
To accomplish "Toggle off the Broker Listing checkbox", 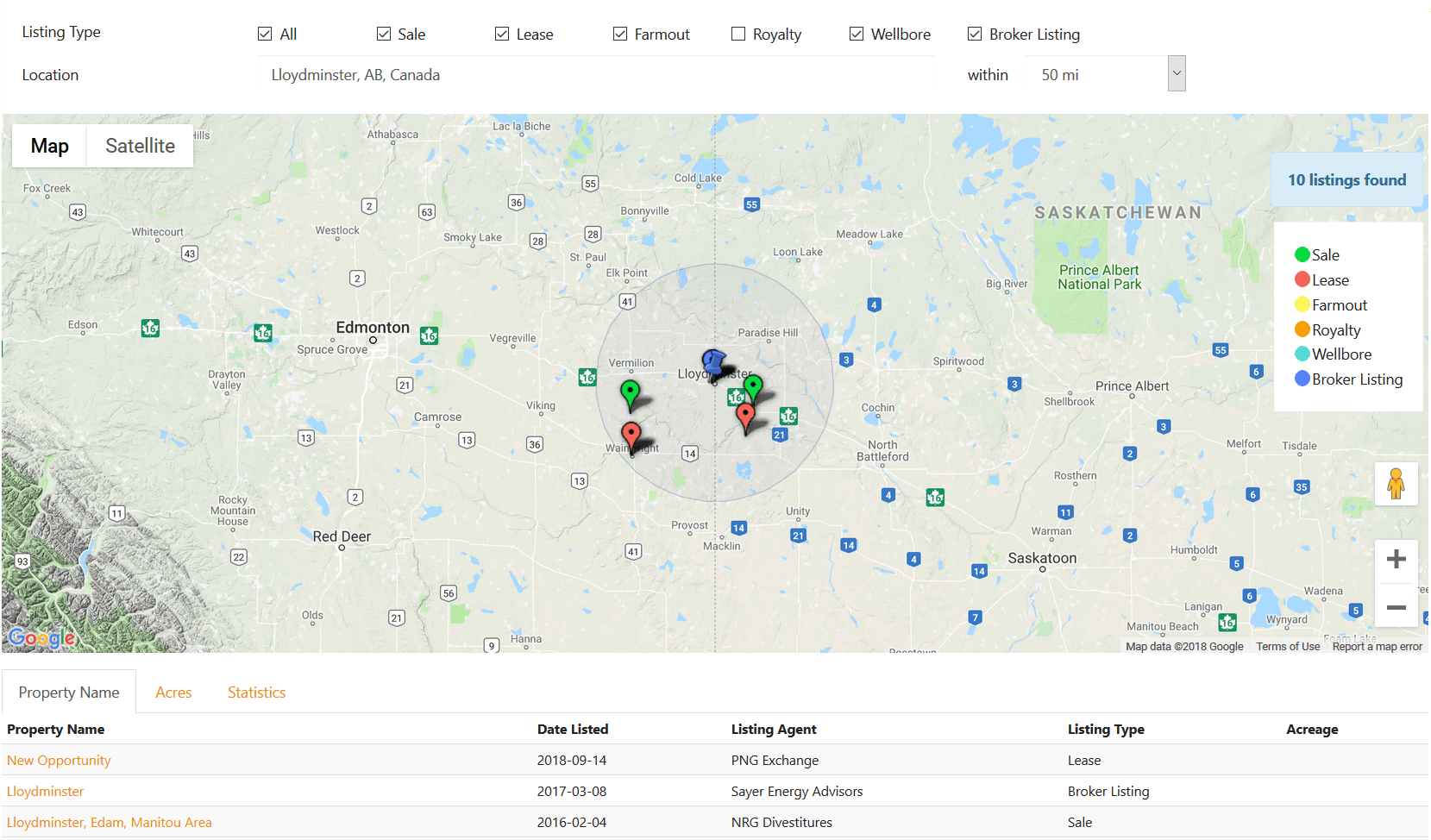I will 975,33.
